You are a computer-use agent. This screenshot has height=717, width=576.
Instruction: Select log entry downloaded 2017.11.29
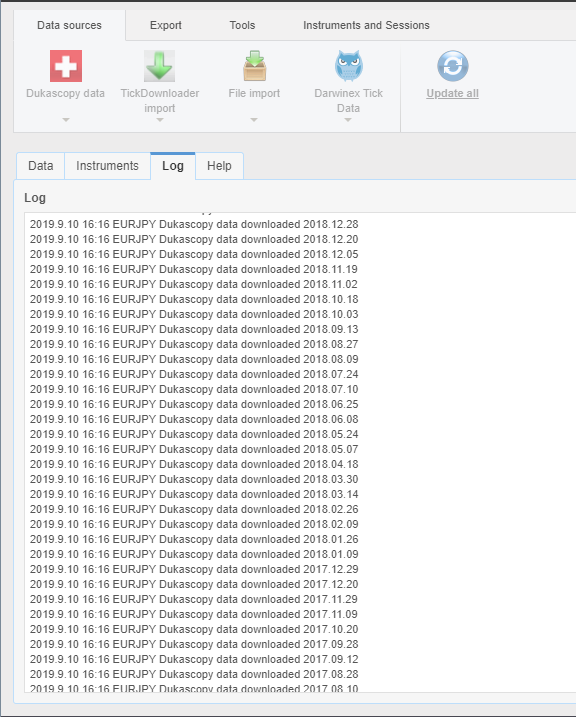(194, 599)
